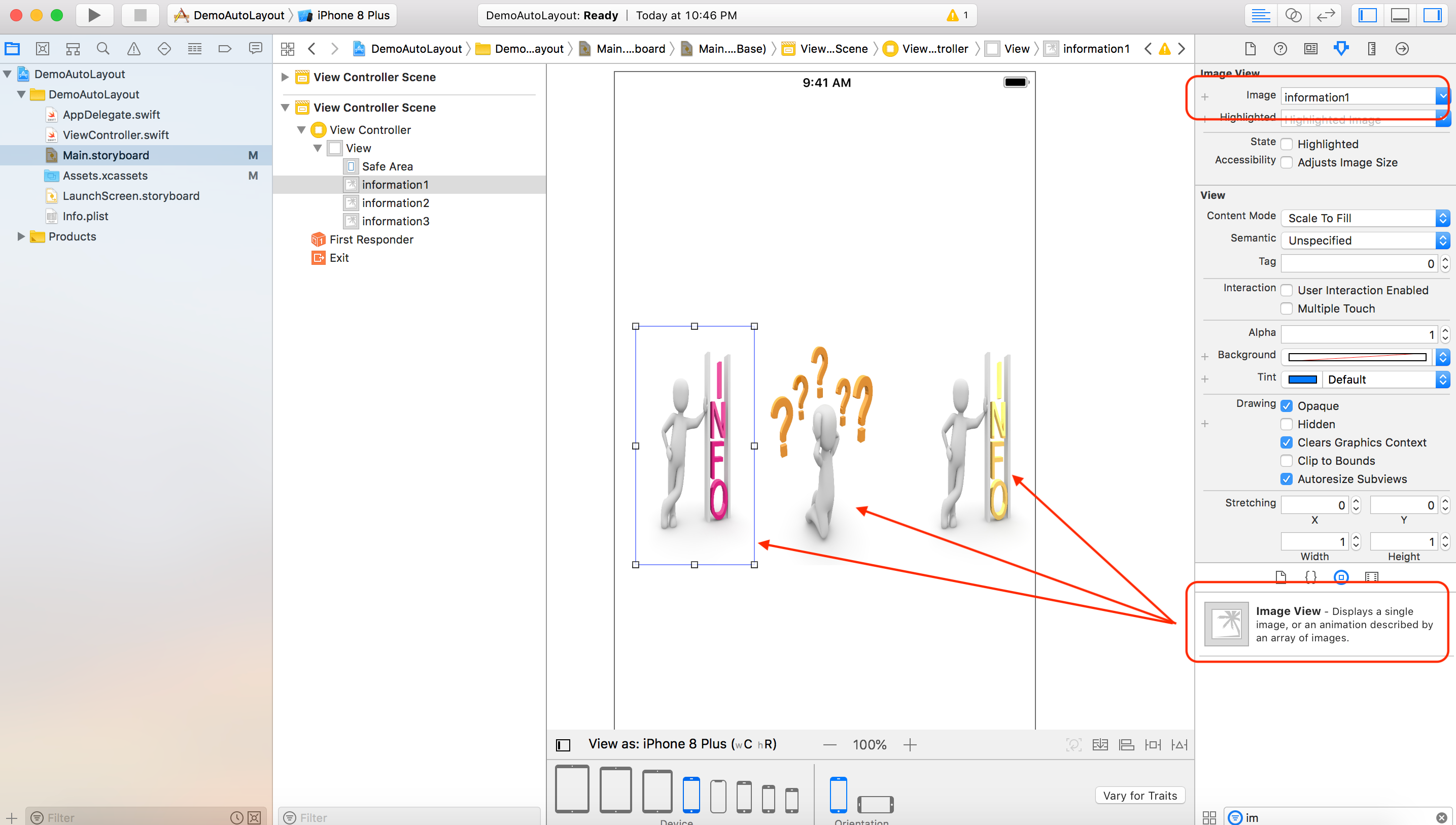
Task: Open the Size inspector icon
Action: click(1372, 49)
